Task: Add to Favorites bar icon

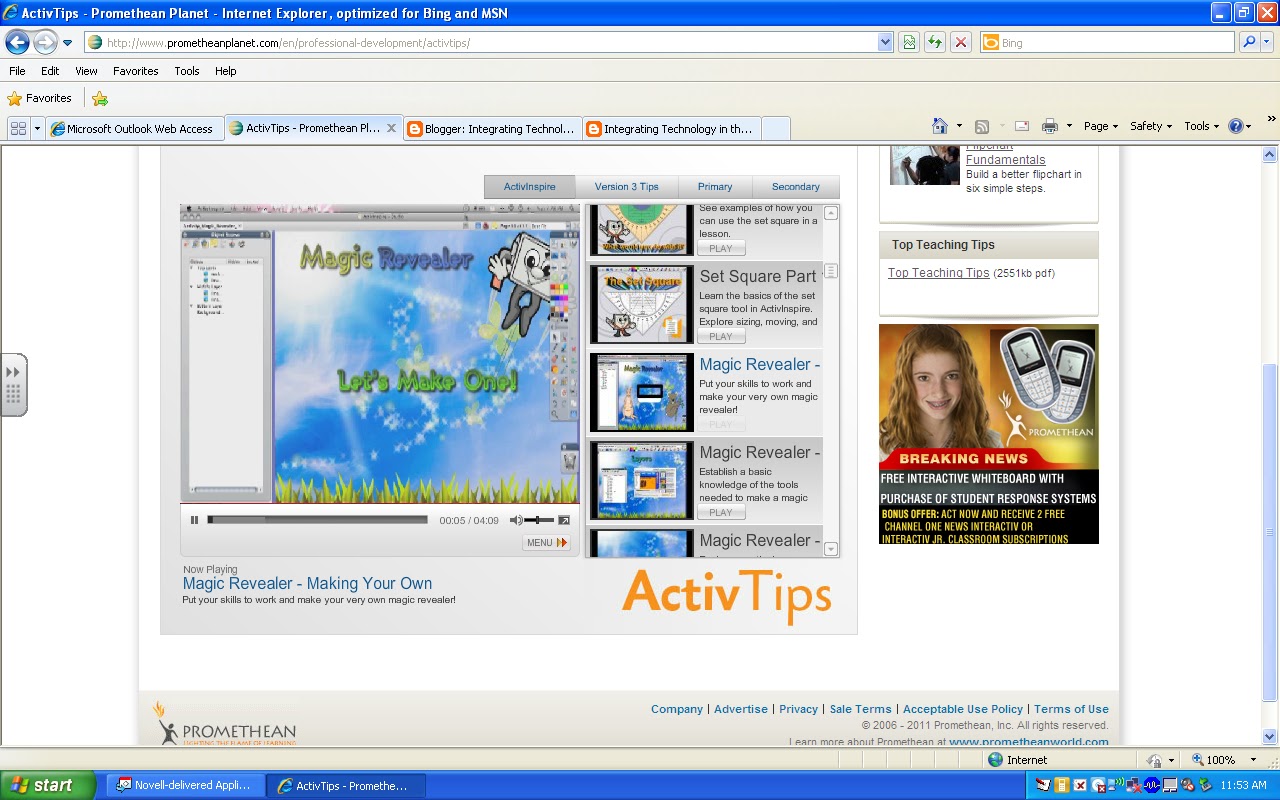Action: pyautogui.click(x=100, y=98)
